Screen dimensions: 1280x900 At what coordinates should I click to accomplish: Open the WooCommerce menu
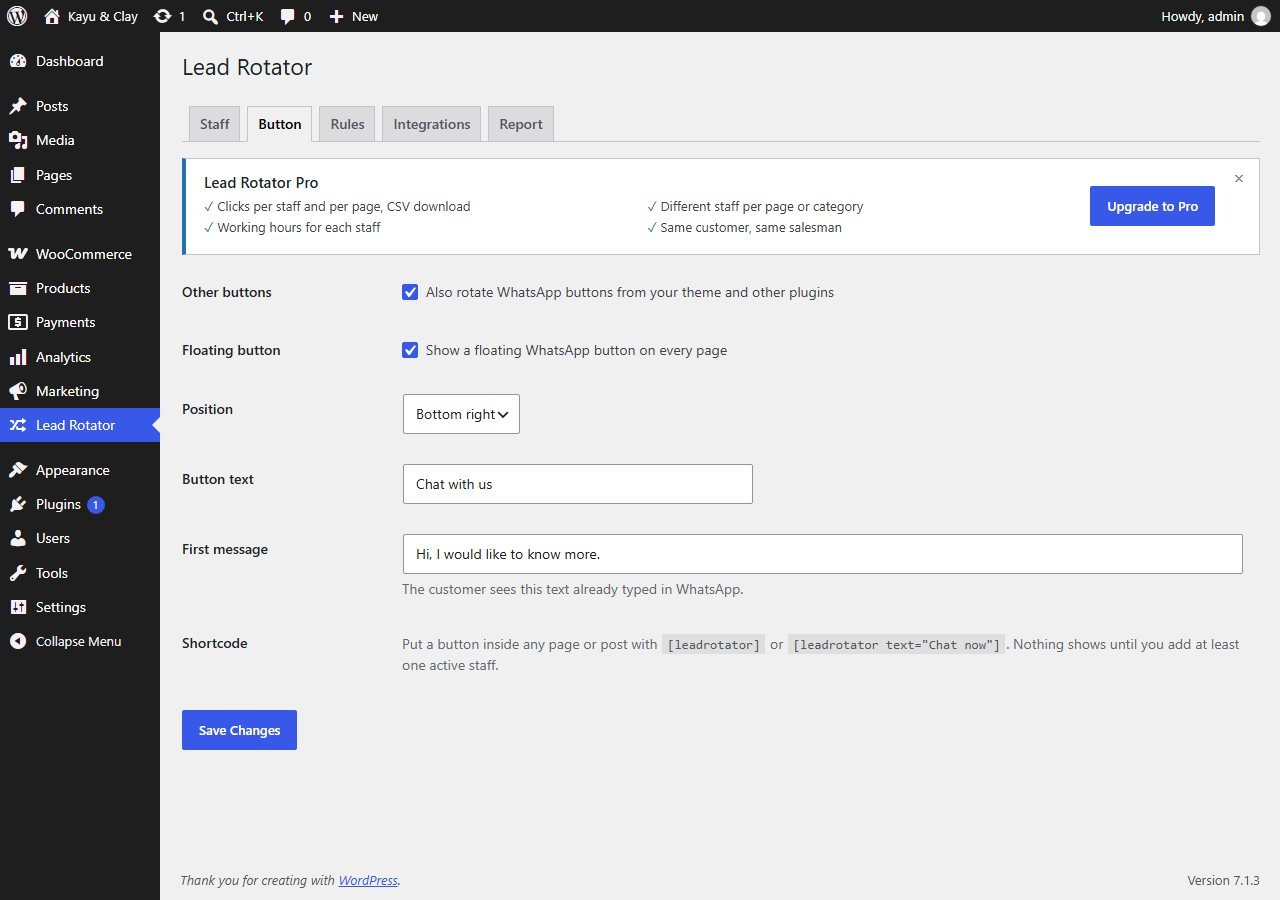click(80, 254)
